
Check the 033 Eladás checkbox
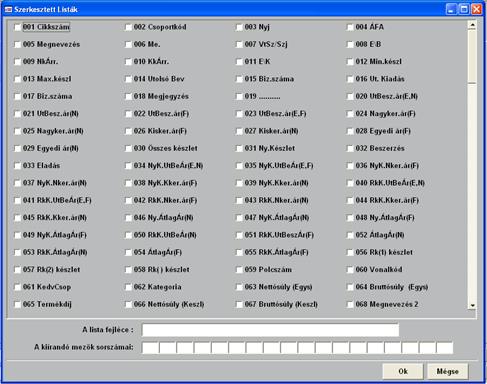point(17,166)
